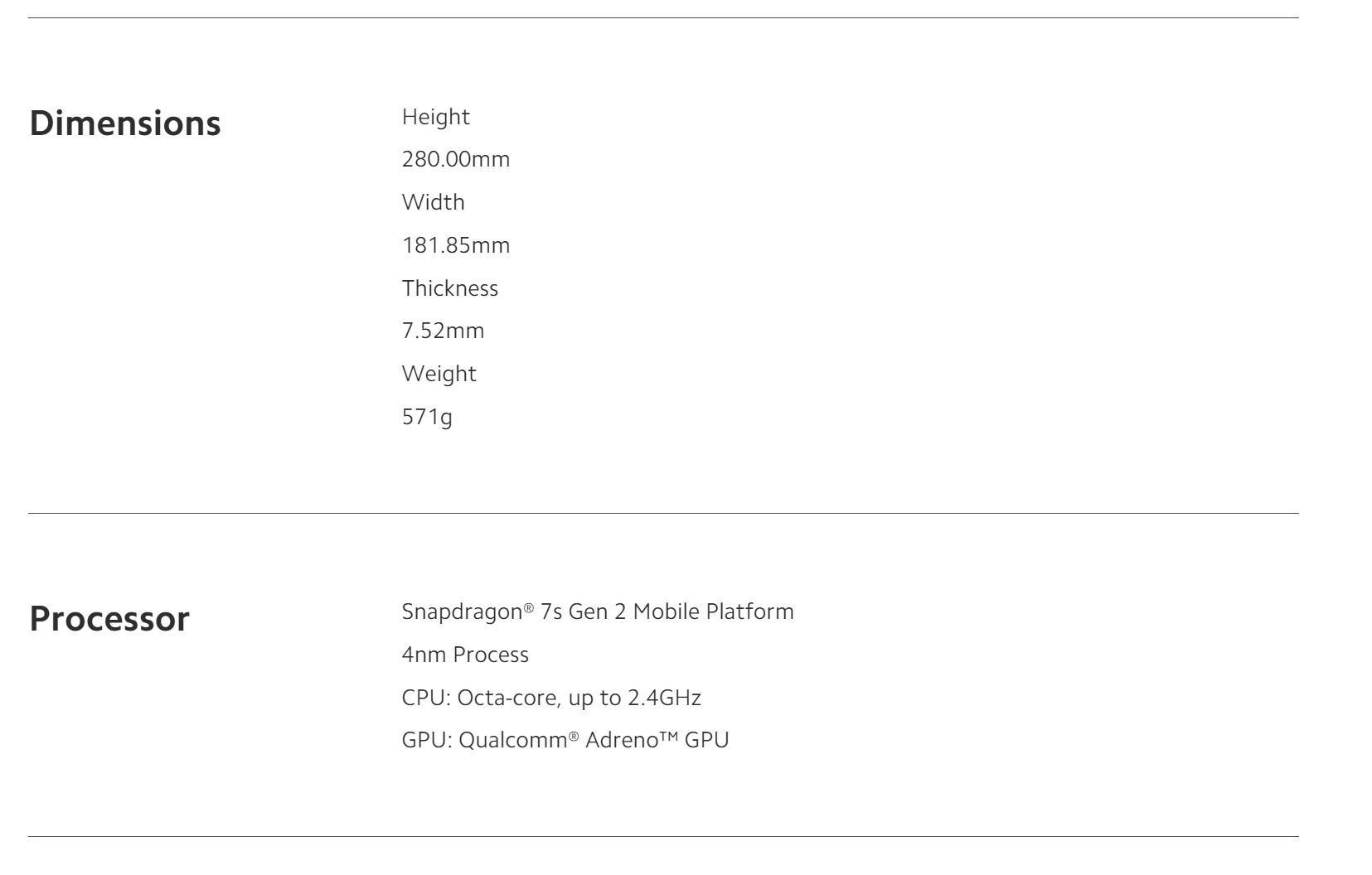The image size is (1372, 875).
Task: Click the GPU Qualcomm Adreno line
Action: pos(565,740)
